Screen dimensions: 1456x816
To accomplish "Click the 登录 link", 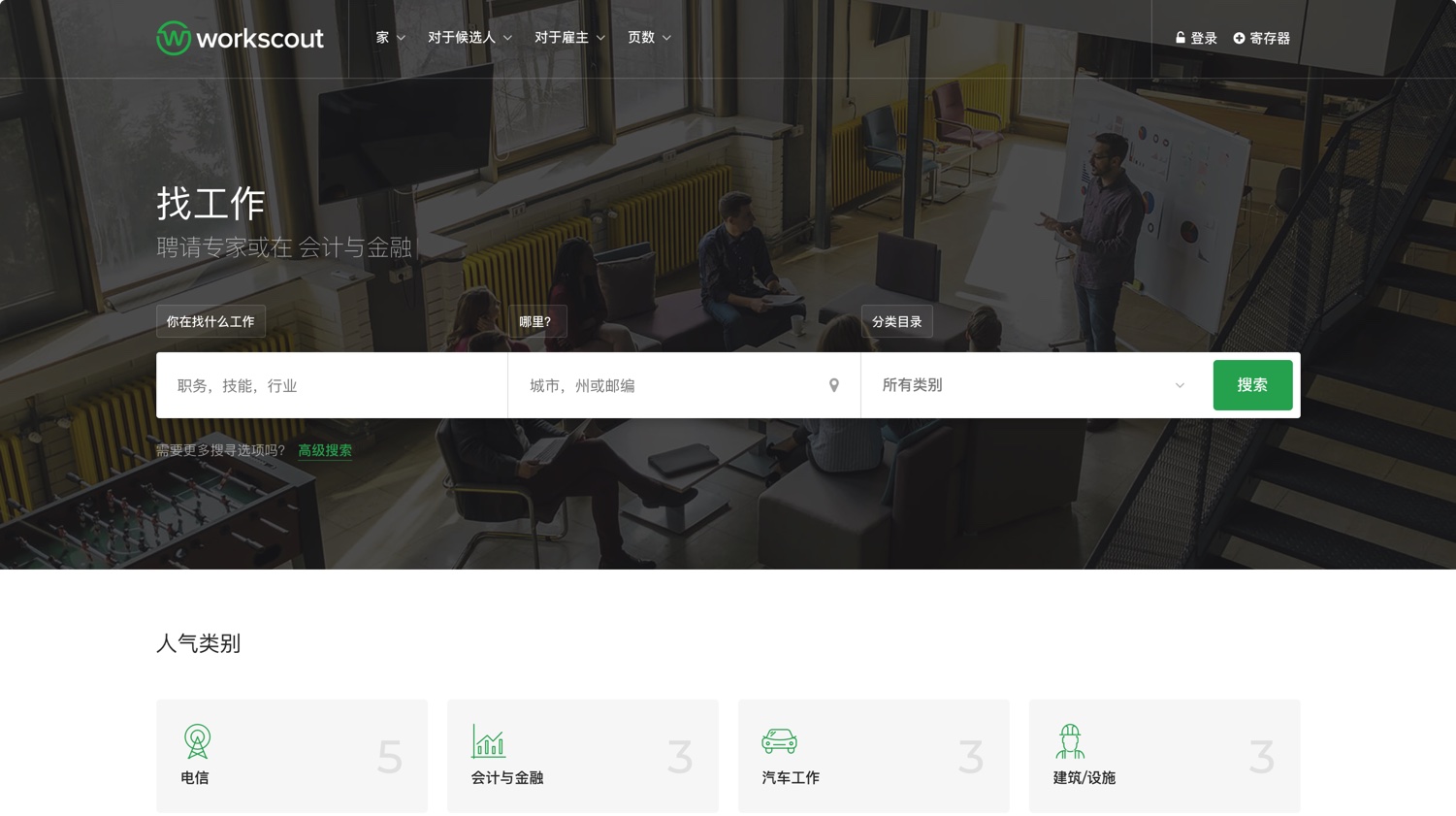I will [x=1196, y=38].
